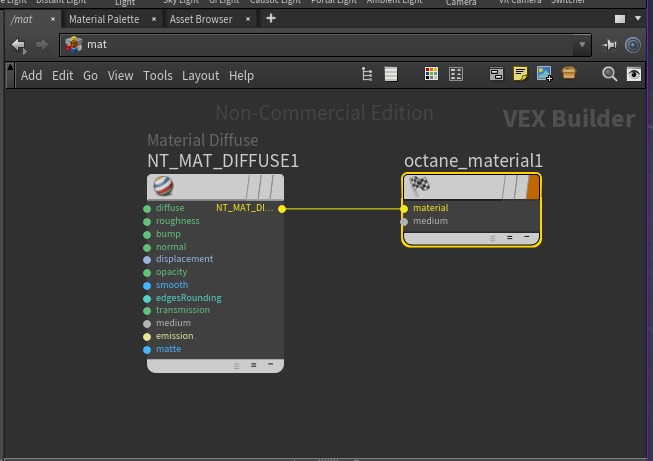Select the NT_MAT_DIFFUSE1 node name
Image resolution: width=653 pixels, height=461 pixels.
click(223, 161)
